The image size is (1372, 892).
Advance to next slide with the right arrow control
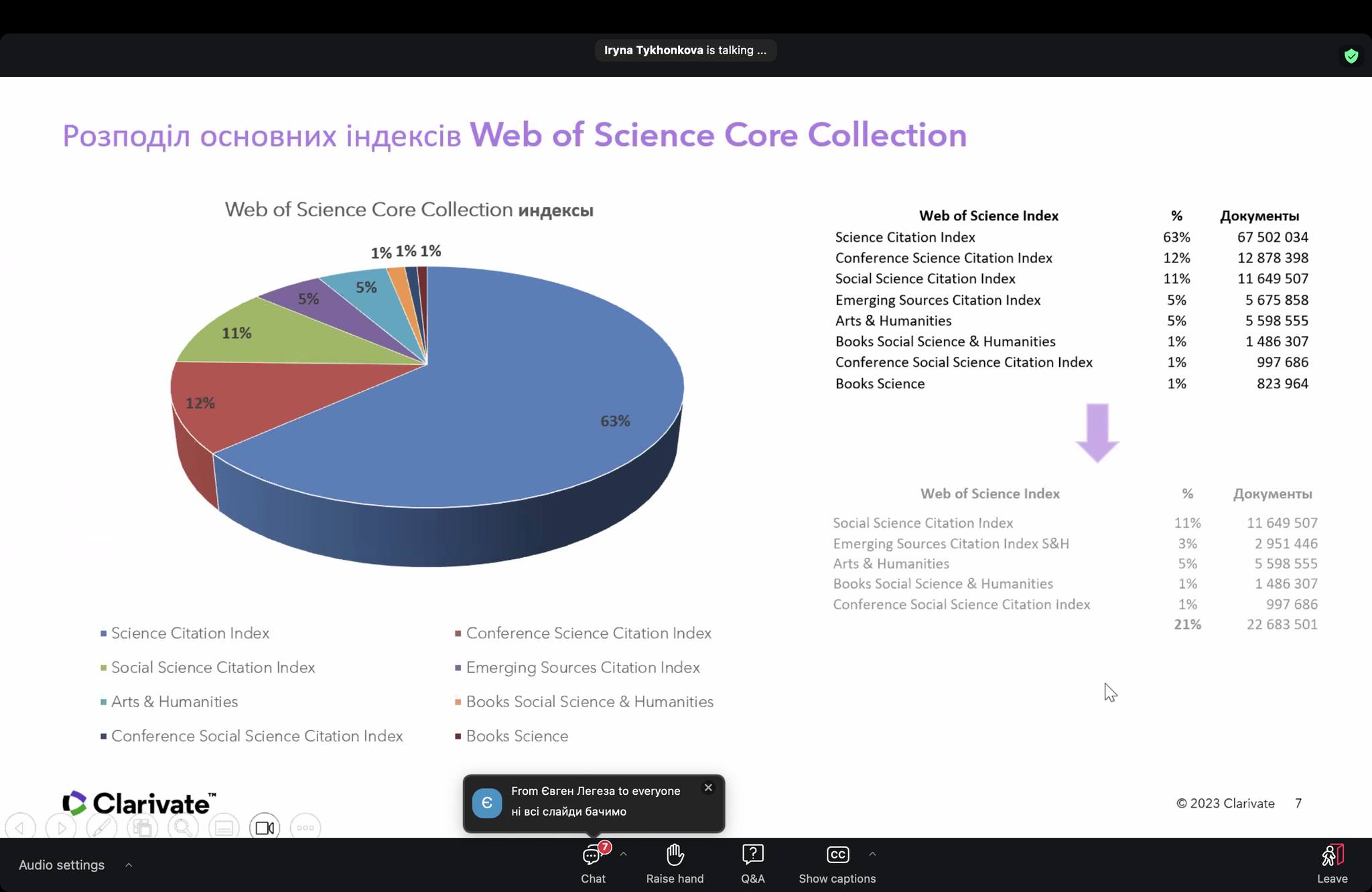(x=61, y=828)
